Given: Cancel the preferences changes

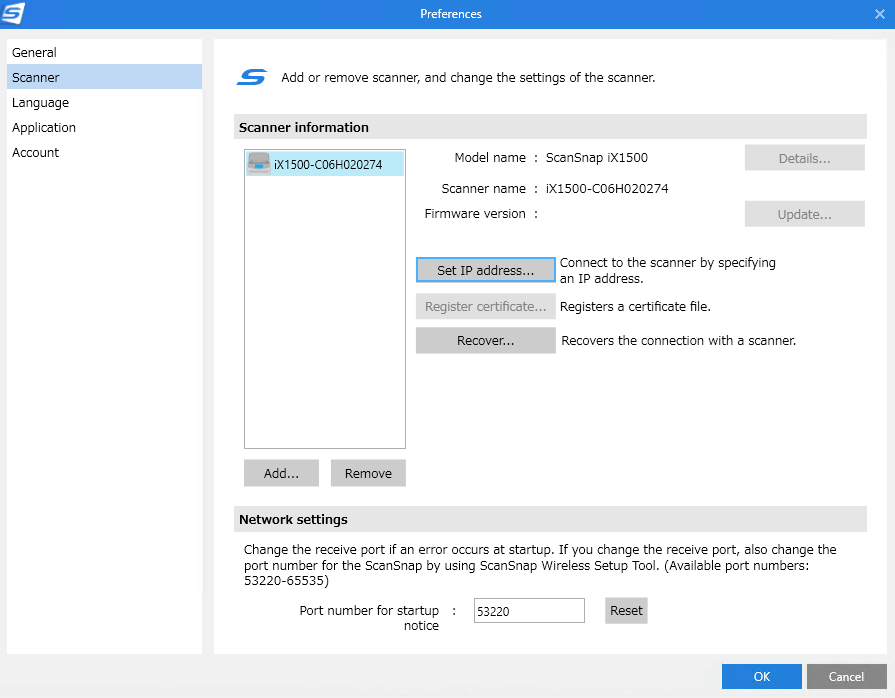Looking at the screenshot, I should [846, 677].
